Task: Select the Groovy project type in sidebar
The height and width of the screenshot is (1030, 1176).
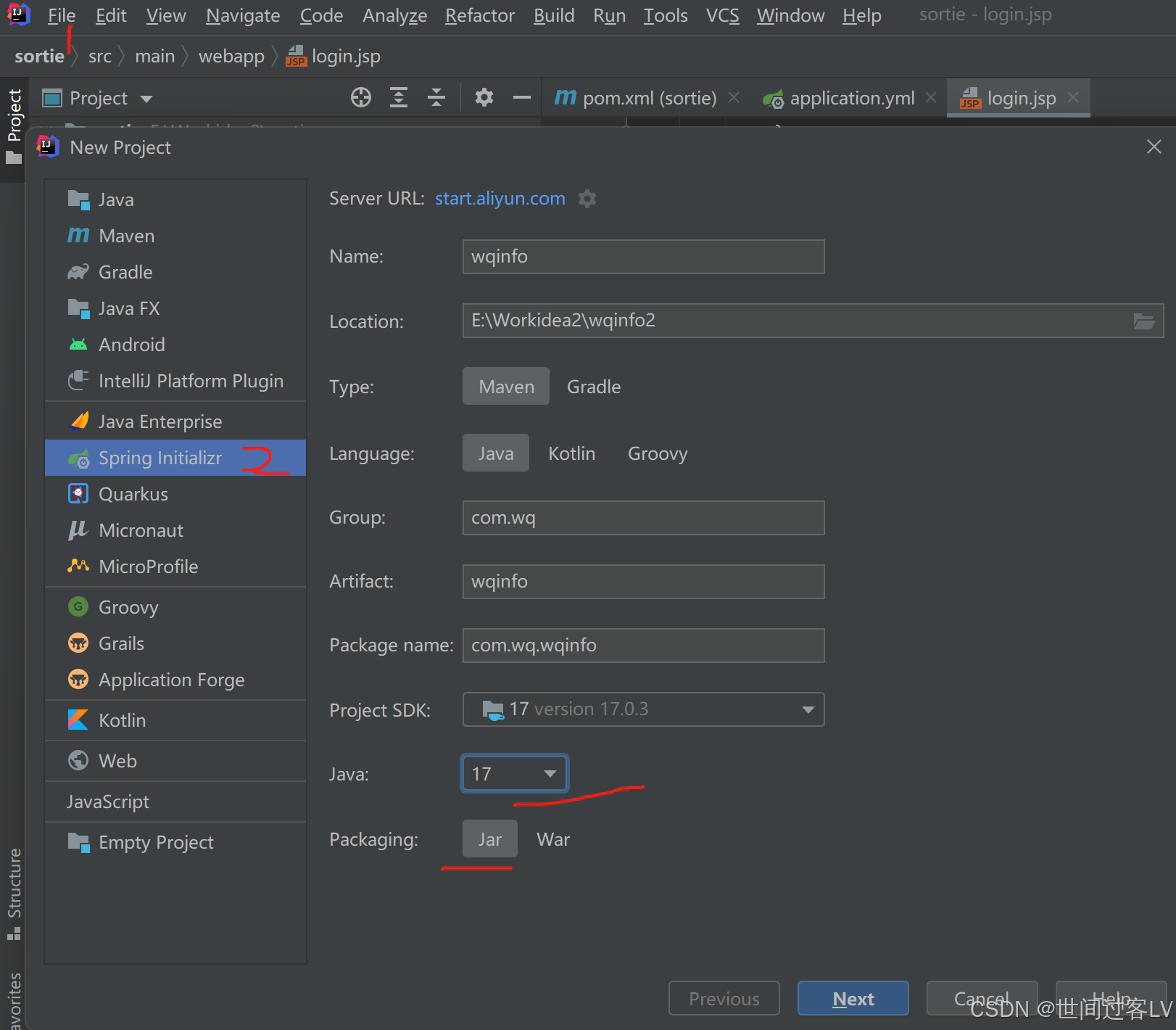Action: tap(175, 607)
